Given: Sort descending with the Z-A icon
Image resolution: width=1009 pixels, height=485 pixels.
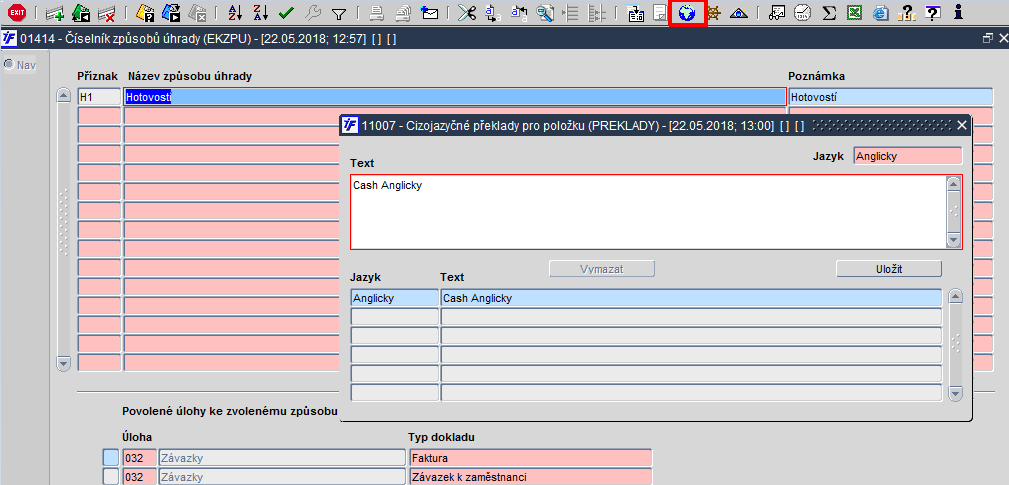Looking at the screenshot, I should (261, 13).
